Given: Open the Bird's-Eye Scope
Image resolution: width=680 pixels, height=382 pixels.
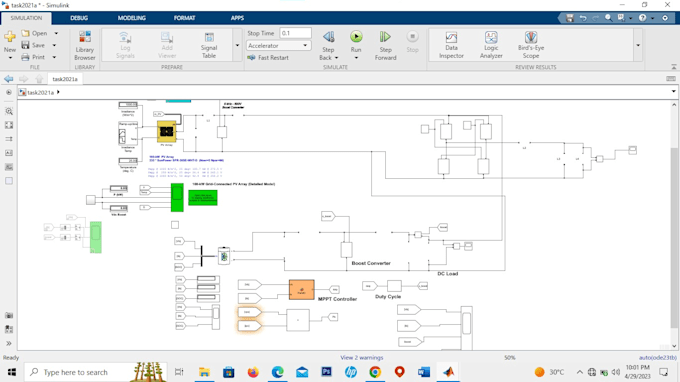Looking at the screenshot, I should (x=531, y=45).
